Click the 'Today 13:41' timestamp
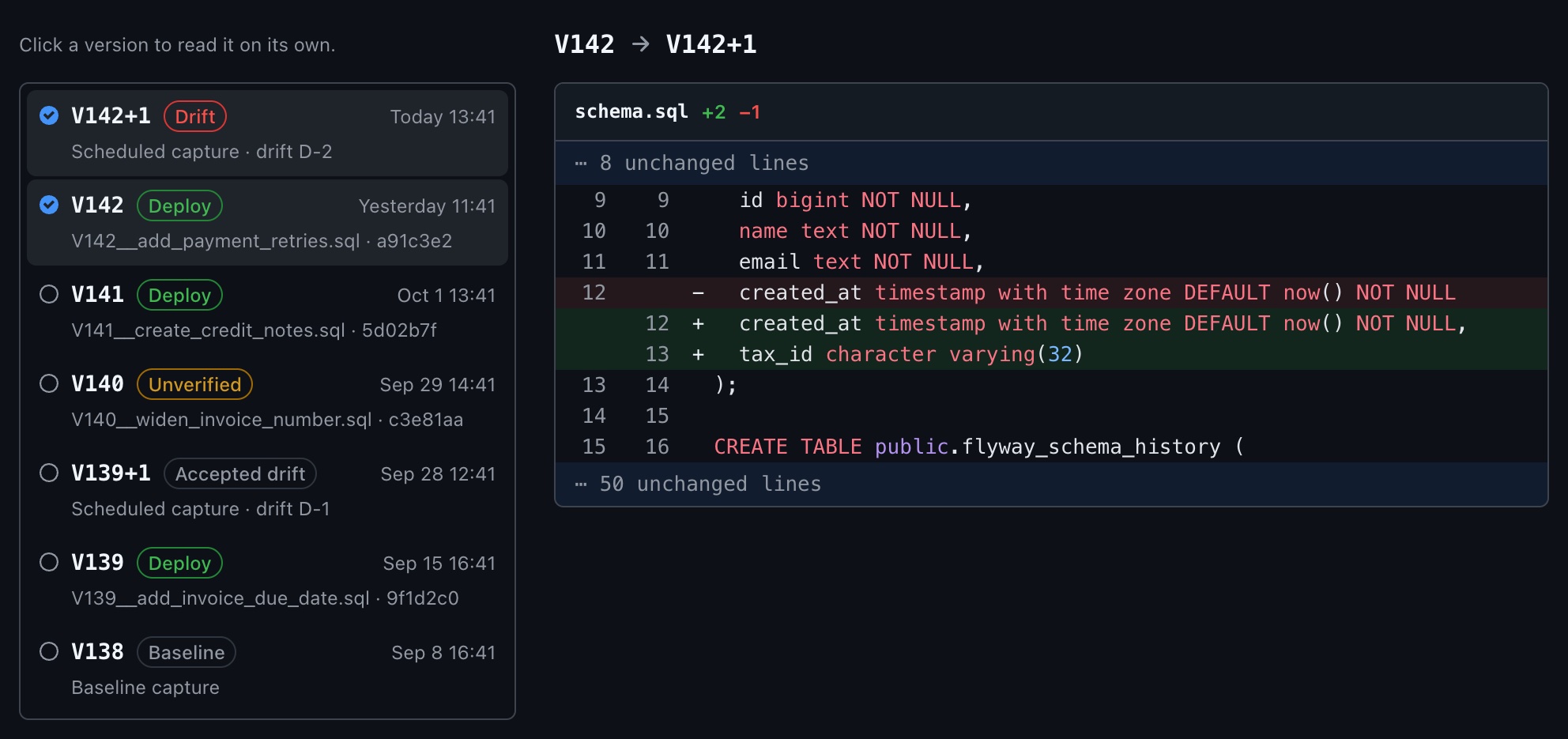The width and height of the screenshot is (1568, 739). click(443, 117)
